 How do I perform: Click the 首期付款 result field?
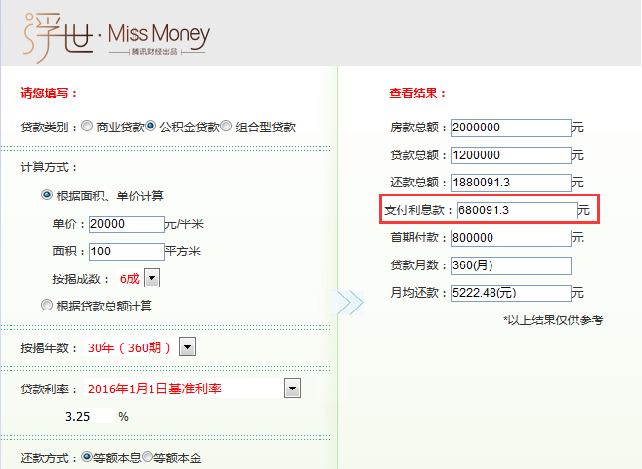click(x=510, y=238)
